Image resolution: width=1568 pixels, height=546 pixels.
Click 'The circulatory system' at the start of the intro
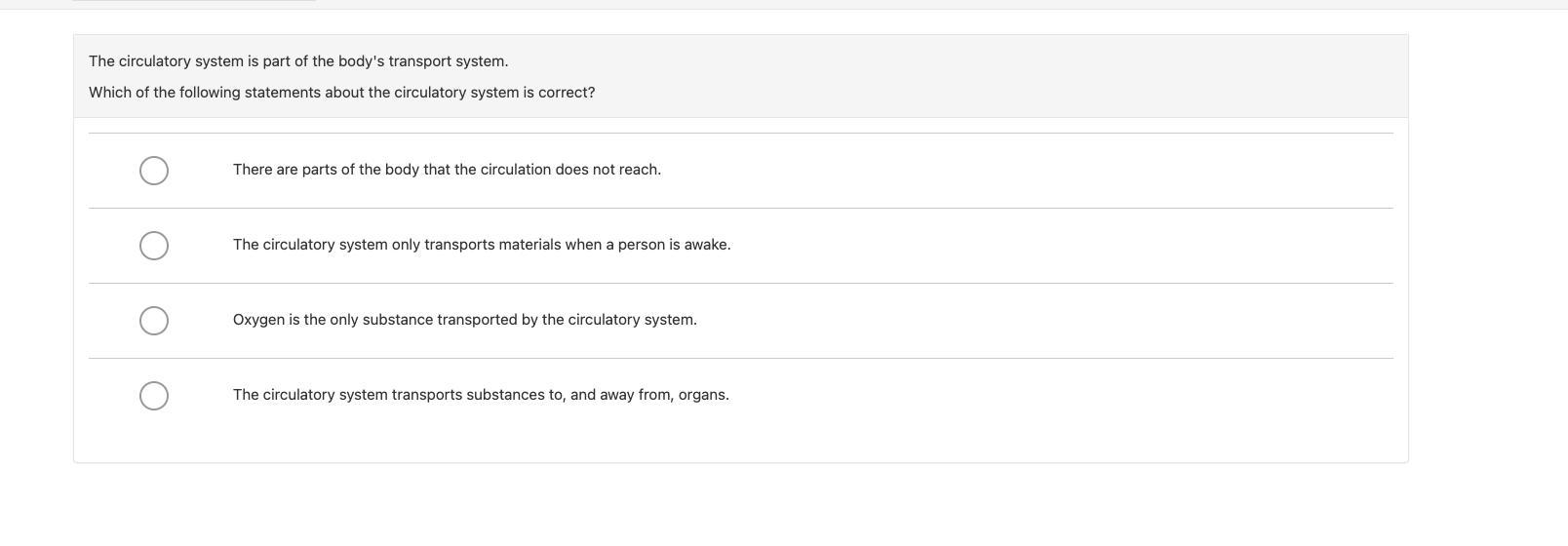click(x=166, y=61)
